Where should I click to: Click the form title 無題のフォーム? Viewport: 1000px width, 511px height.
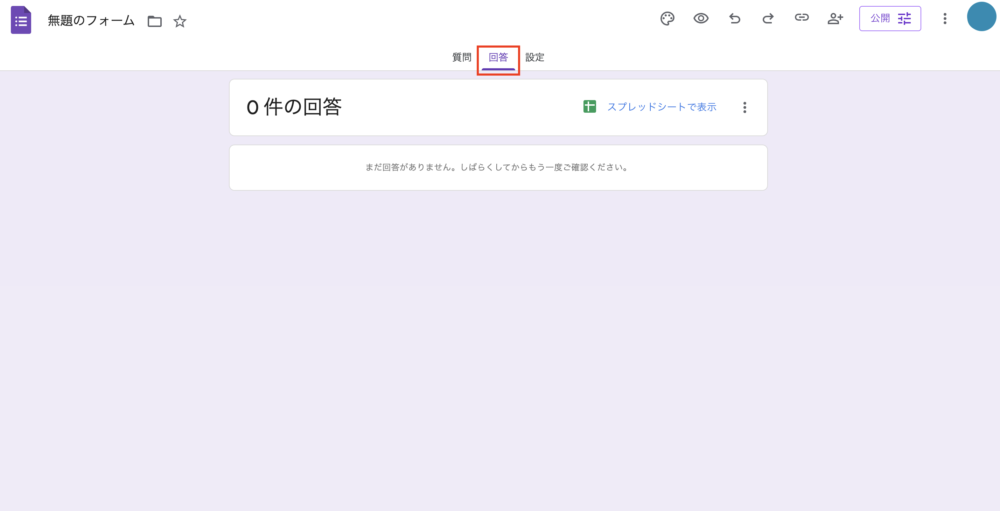pyautogui.click(x=91, y=20)
